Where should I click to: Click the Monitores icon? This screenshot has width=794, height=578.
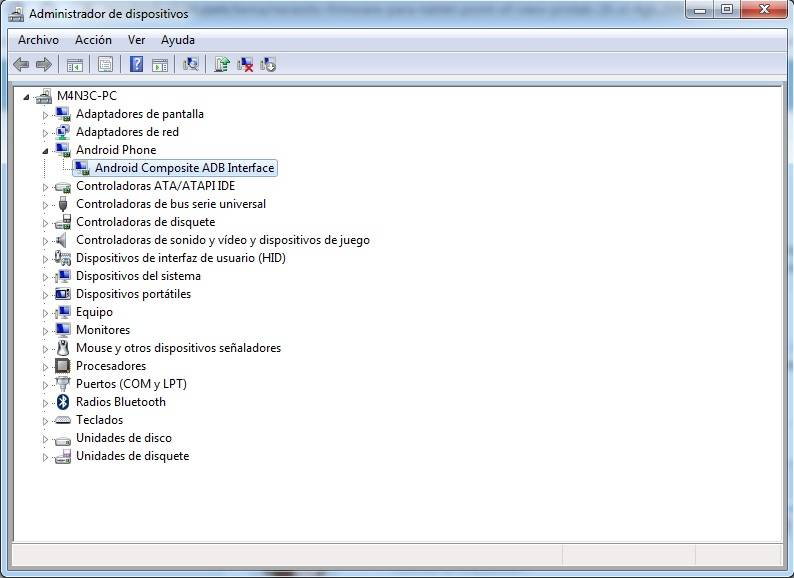[x=63, y=330]
